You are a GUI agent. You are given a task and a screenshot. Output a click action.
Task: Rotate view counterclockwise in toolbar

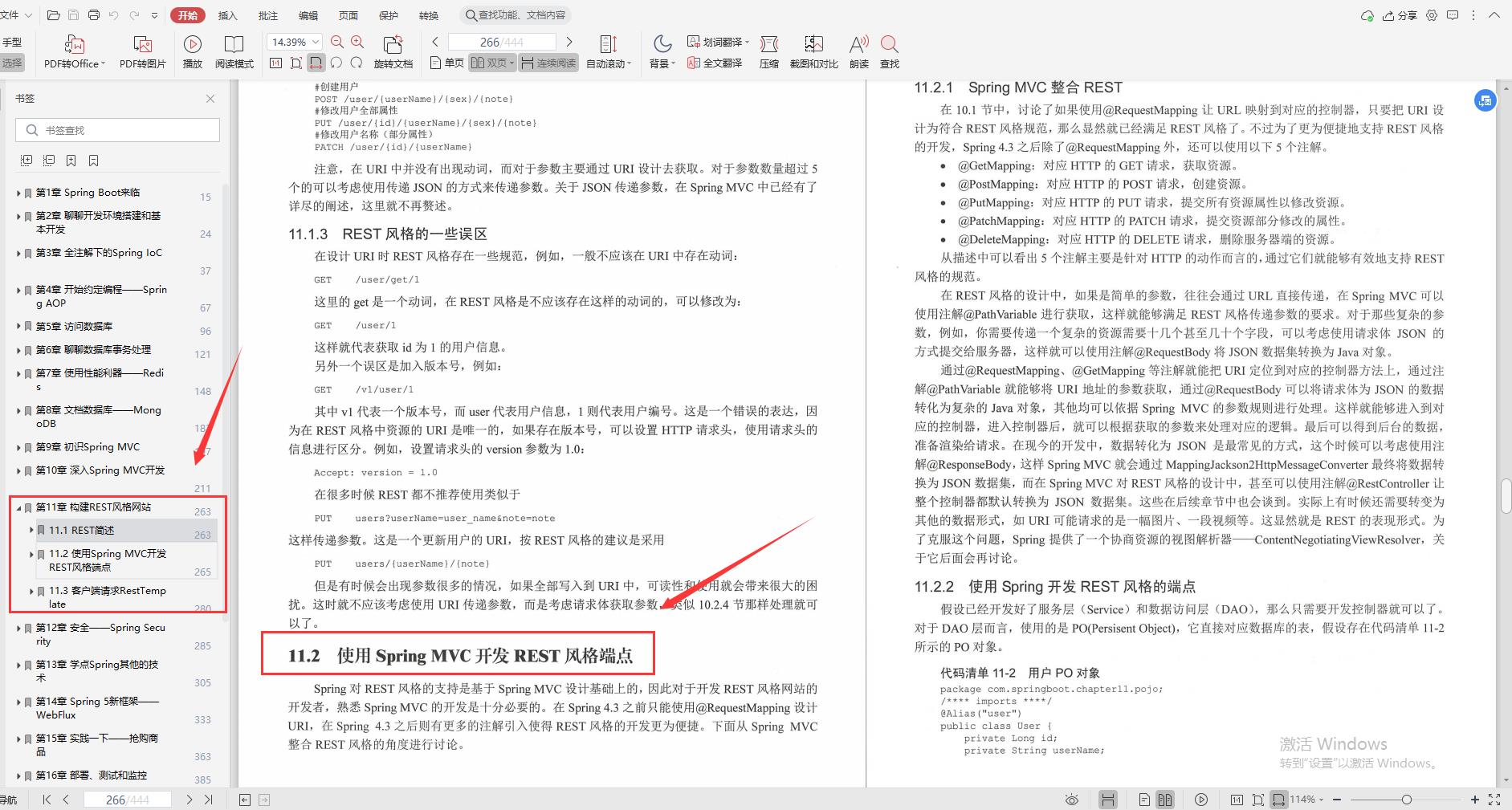coord(336,63)
